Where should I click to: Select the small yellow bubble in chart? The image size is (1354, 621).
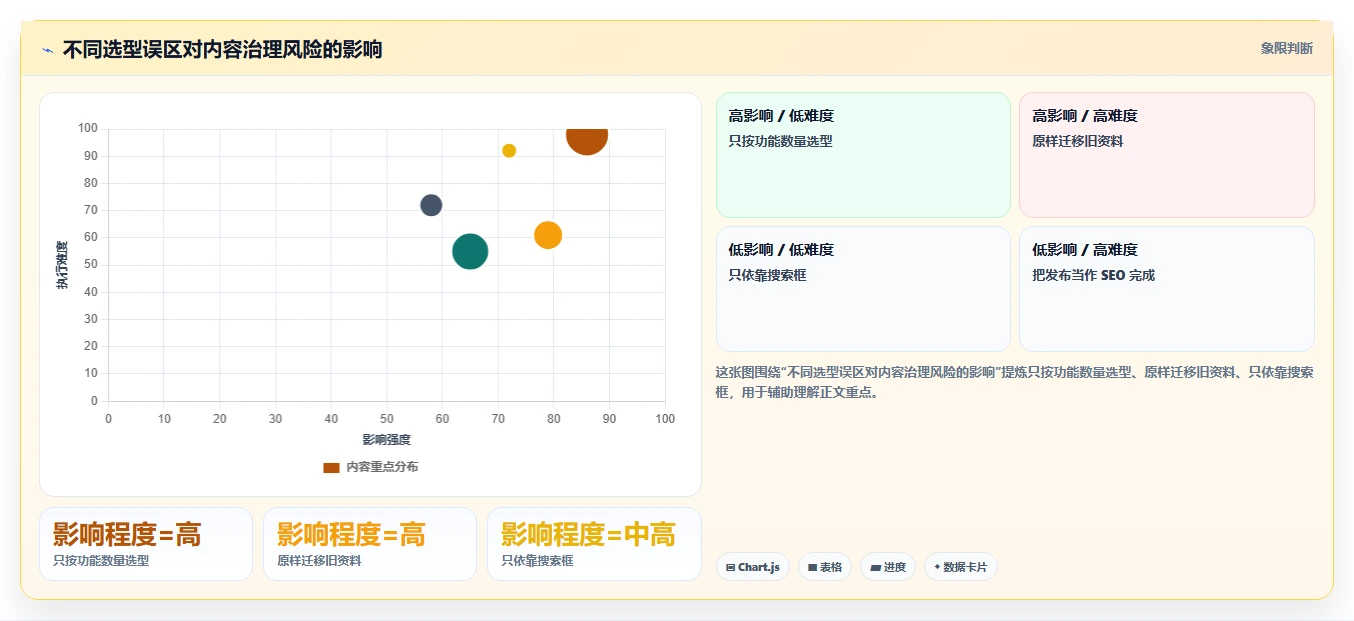pyautogui.click(x=509, y=151)
